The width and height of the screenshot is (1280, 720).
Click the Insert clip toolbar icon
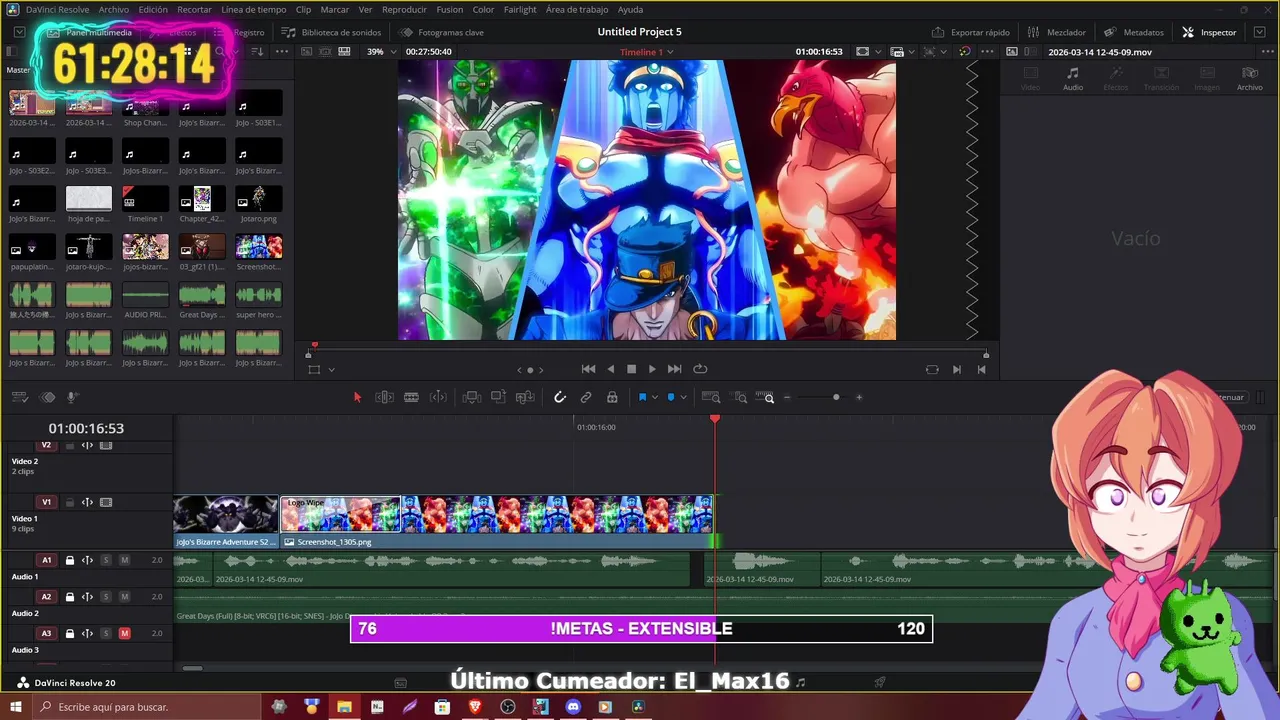[x=472, y=397]
